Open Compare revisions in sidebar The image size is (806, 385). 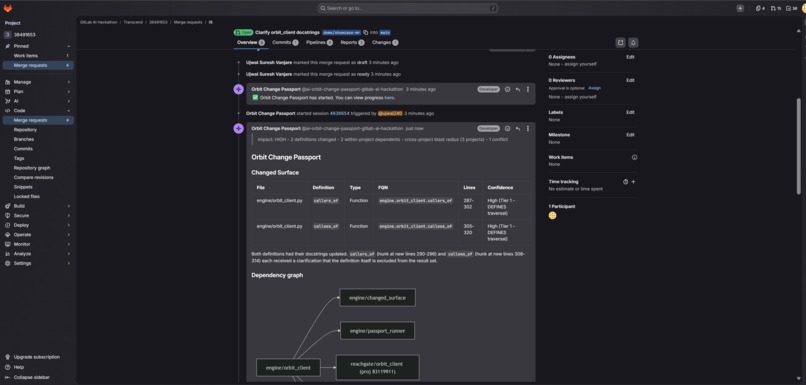tap(38, 177)
